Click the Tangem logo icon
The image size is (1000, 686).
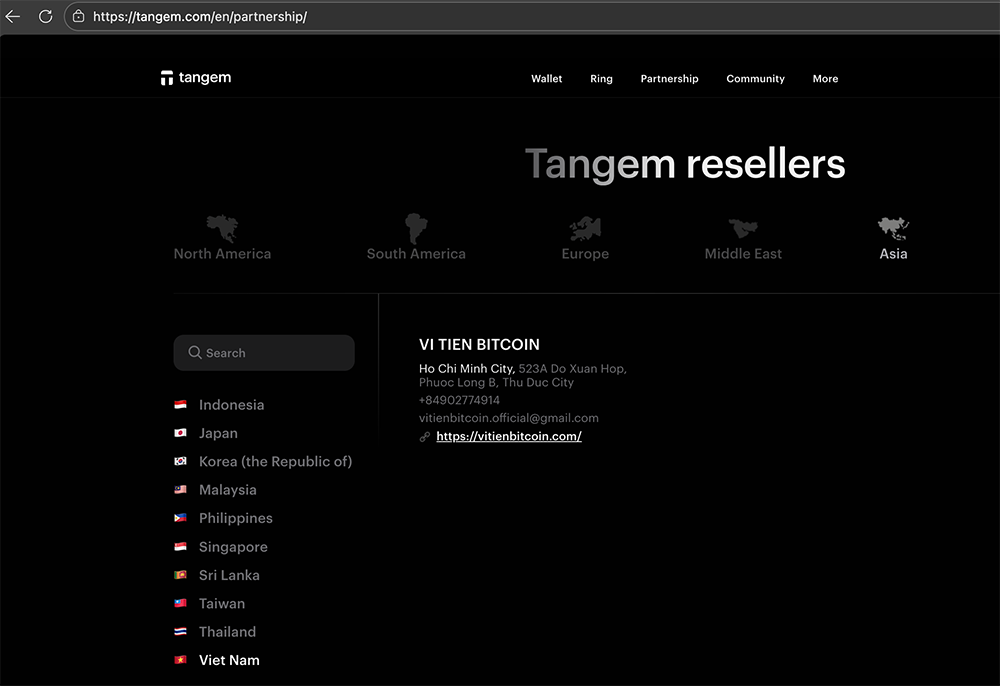pyautogui.click(x=167, y=79)
